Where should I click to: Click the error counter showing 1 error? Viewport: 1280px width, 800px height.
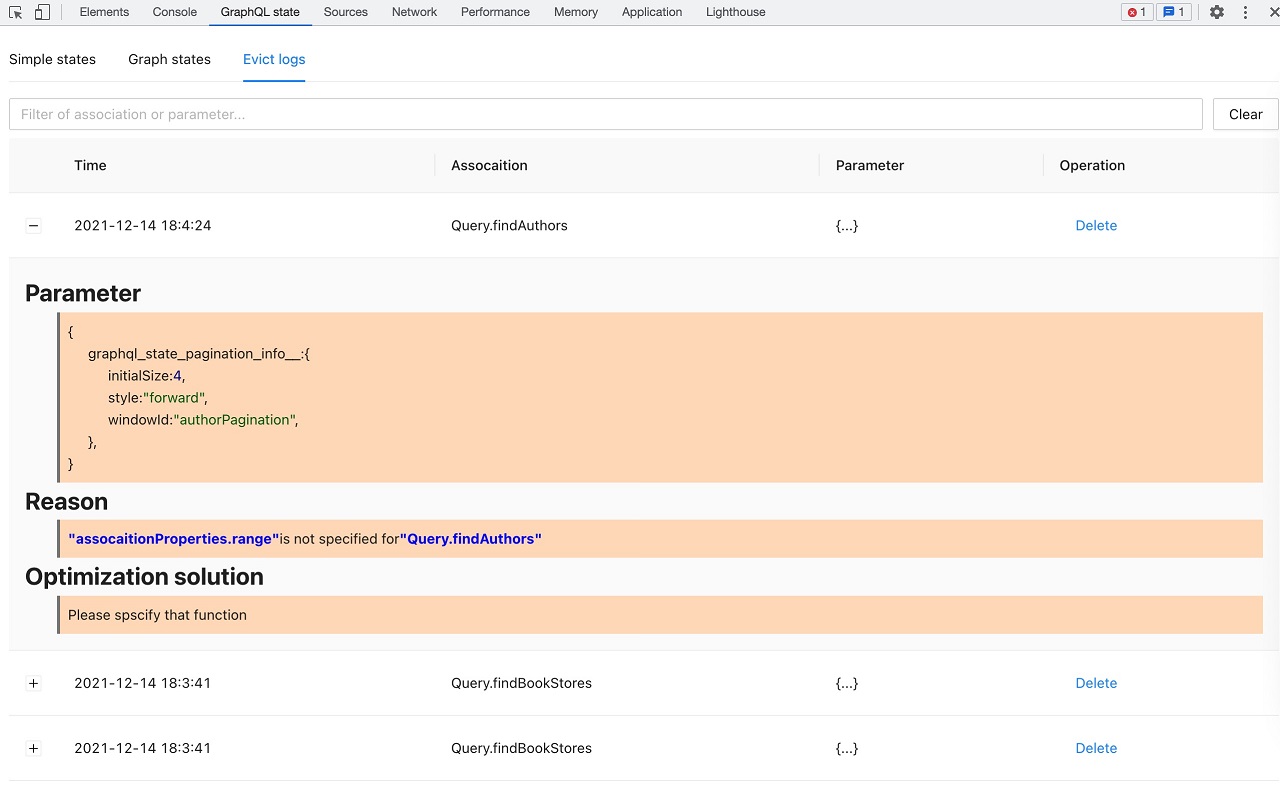[1136, 12]
